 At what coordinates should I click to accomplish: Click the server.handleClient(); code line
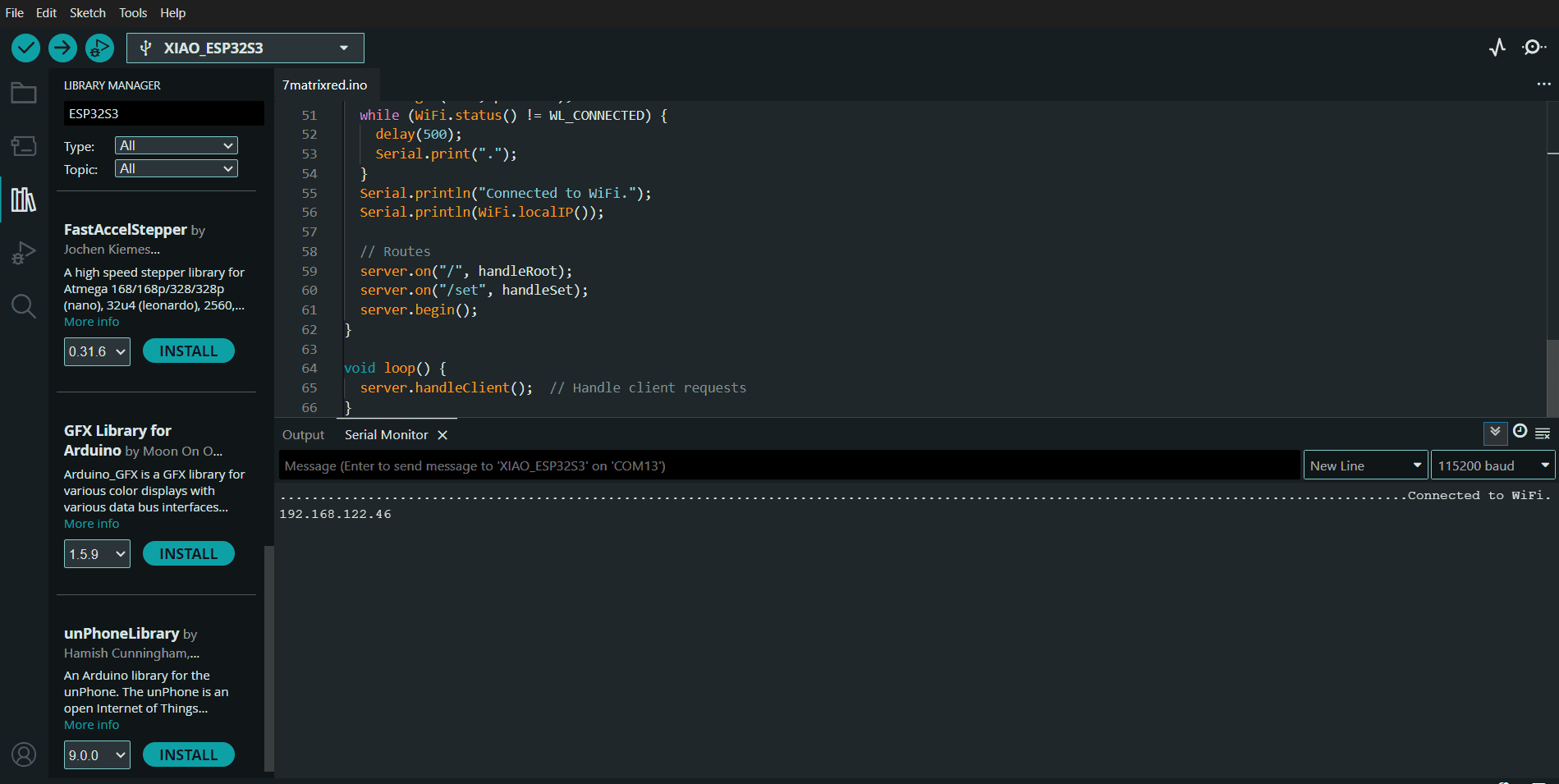446,388
